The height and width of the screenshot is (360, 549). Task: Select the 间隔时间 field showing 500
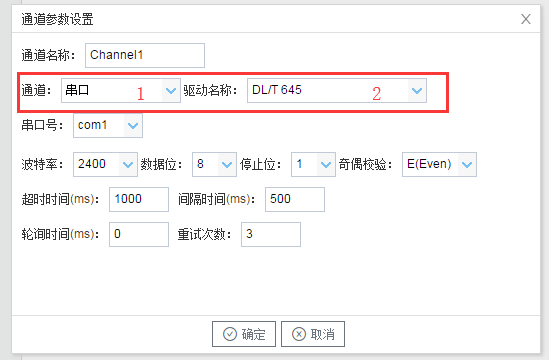coord(295,199)
